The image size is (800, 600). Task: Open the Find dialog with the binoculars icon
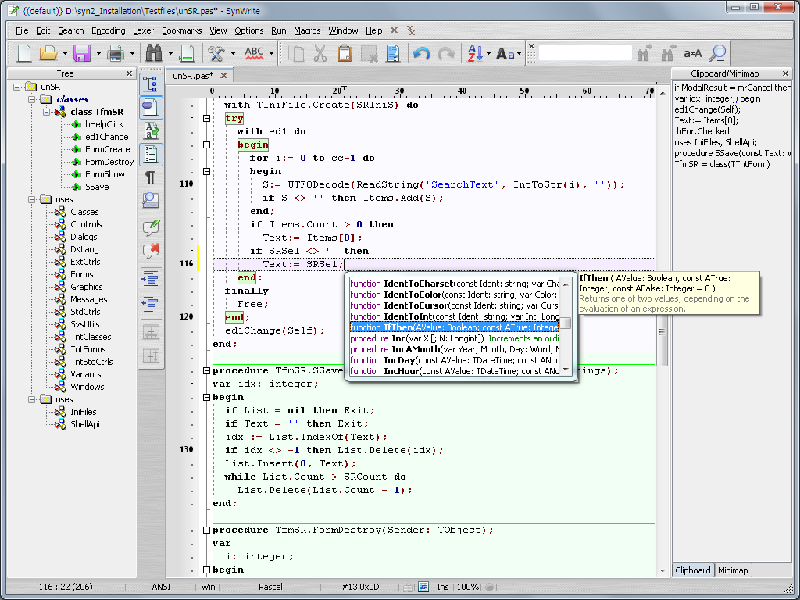pyautogui.click(x=154, y=53)
